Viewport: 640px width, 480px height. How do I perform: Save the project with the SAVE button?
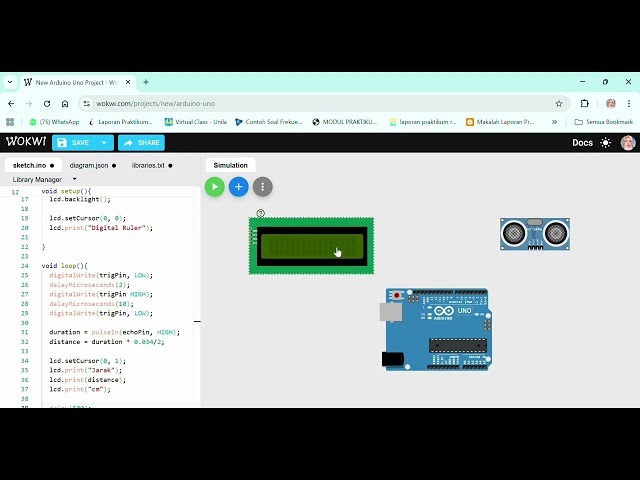coord(74,142)
